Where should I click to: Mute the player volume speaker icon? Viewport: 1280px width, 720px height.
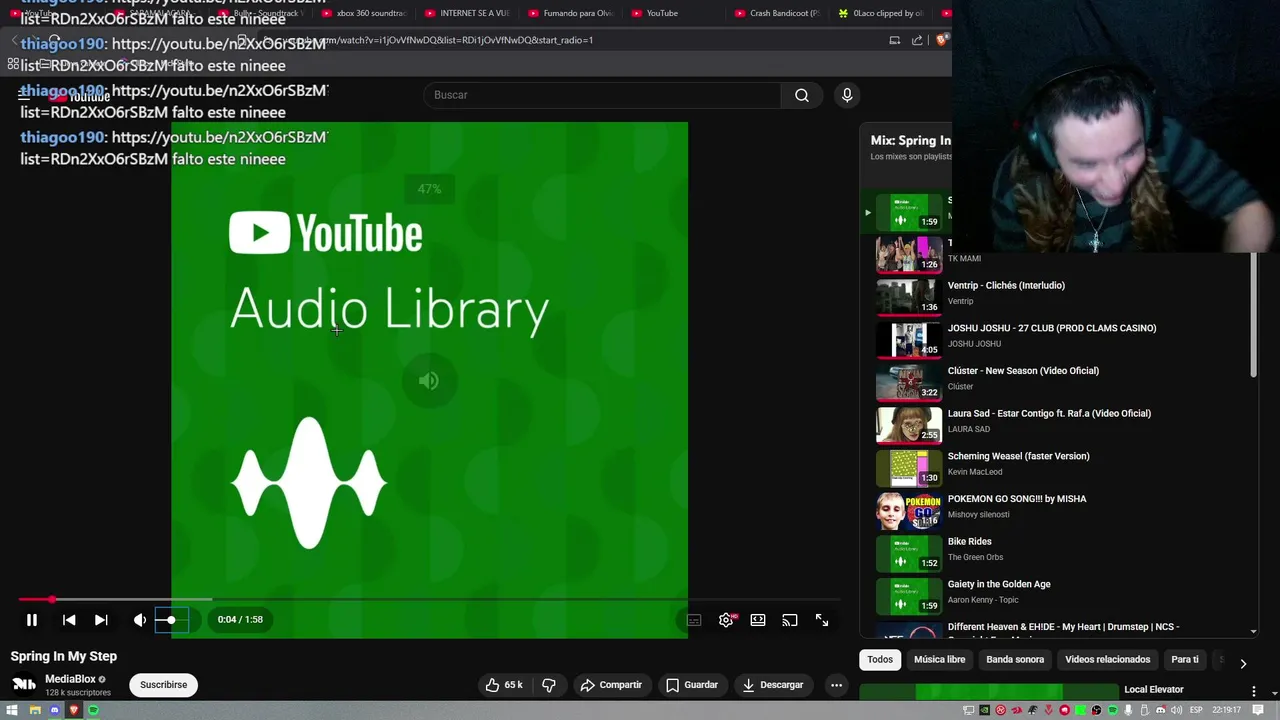140,620
